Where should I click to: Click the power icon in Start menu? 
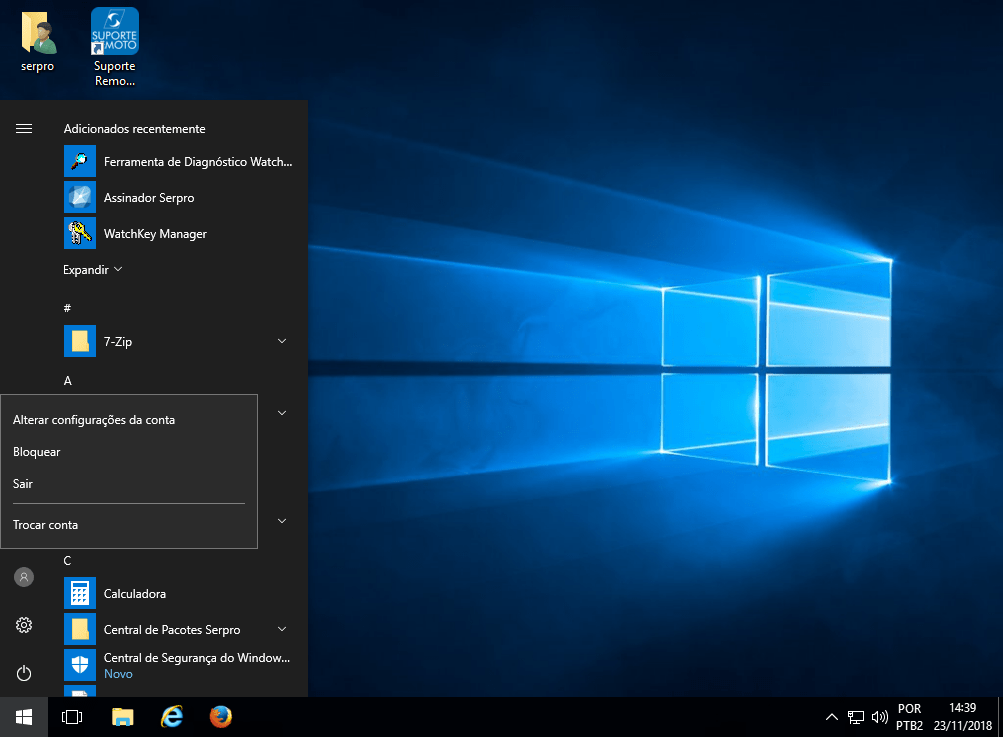[x=24, y=673]
